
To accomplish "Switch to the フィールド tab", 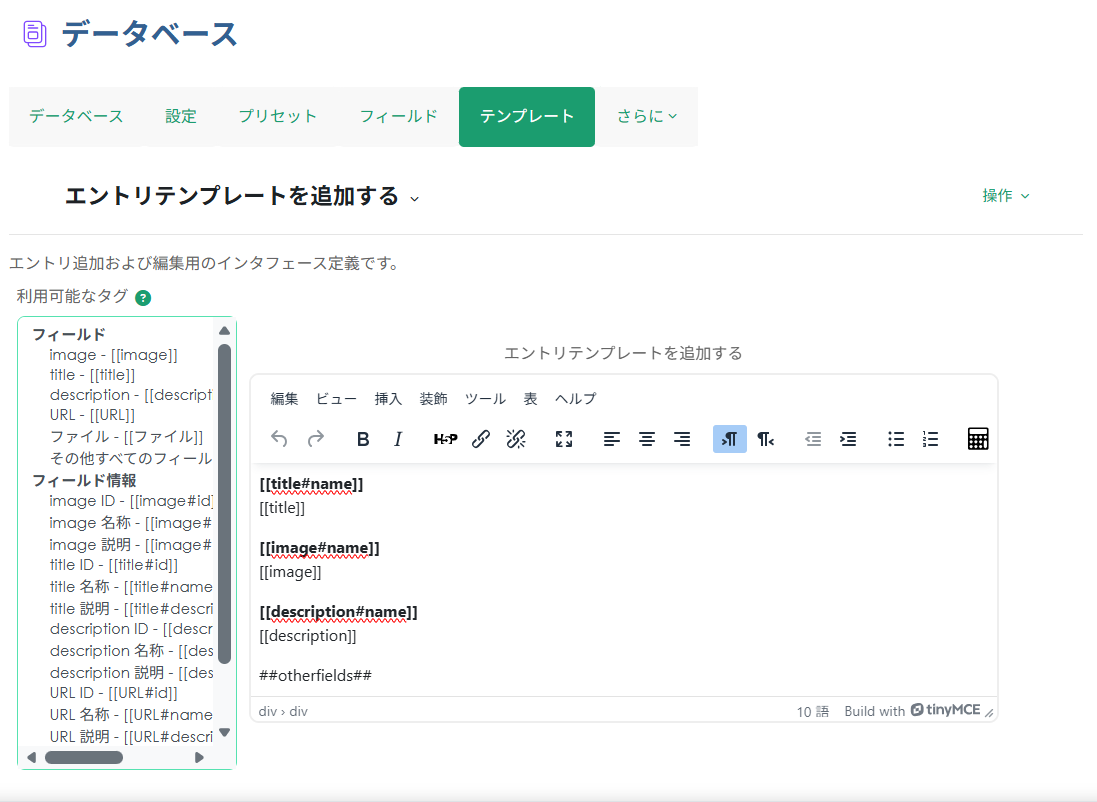I will coord(398,116).
